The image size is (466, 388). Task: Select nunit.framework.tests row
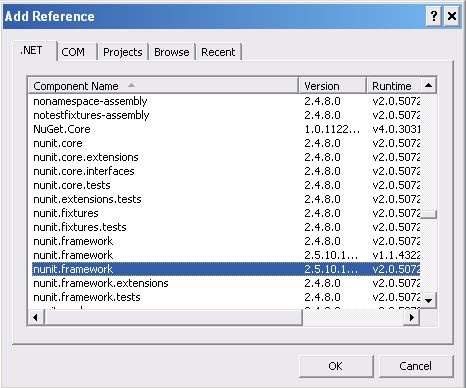226,297
